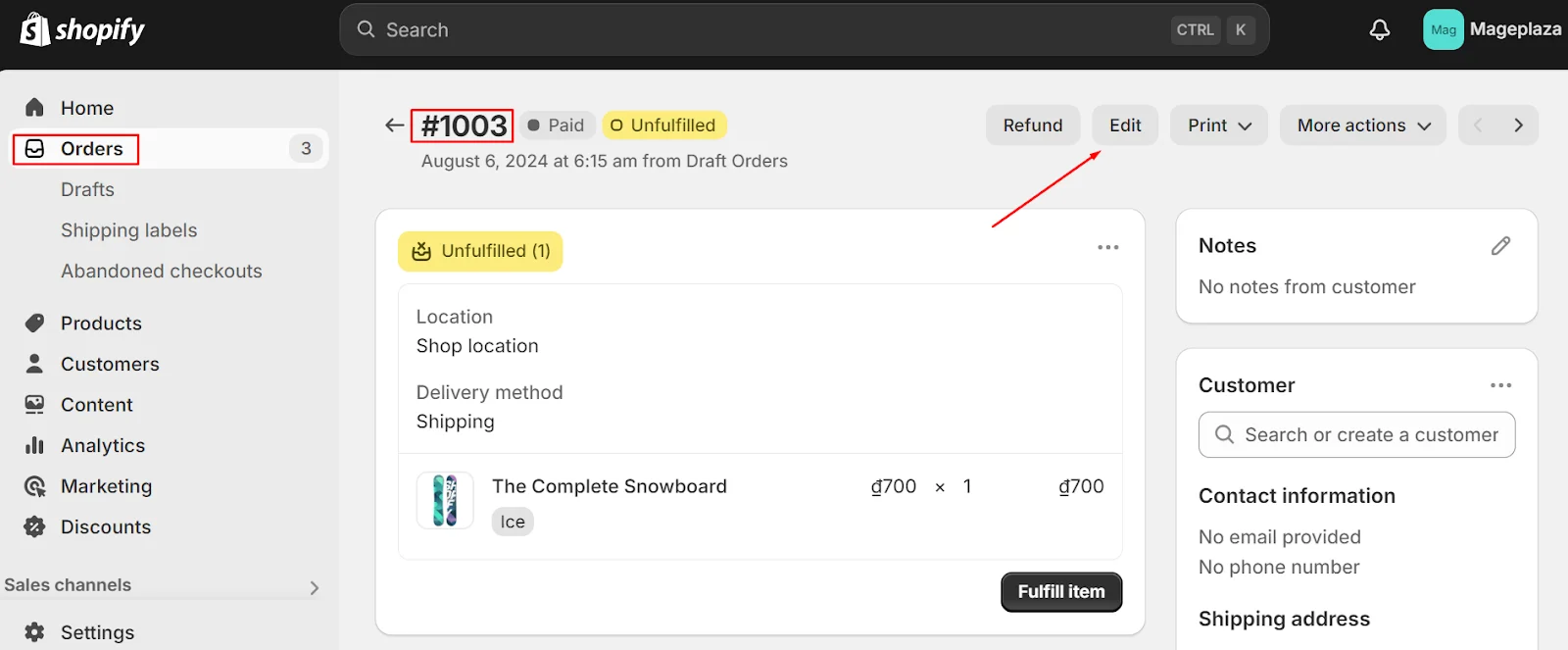Open notifications bell
The image size is (1568, 650).
tap(1379, 30)
